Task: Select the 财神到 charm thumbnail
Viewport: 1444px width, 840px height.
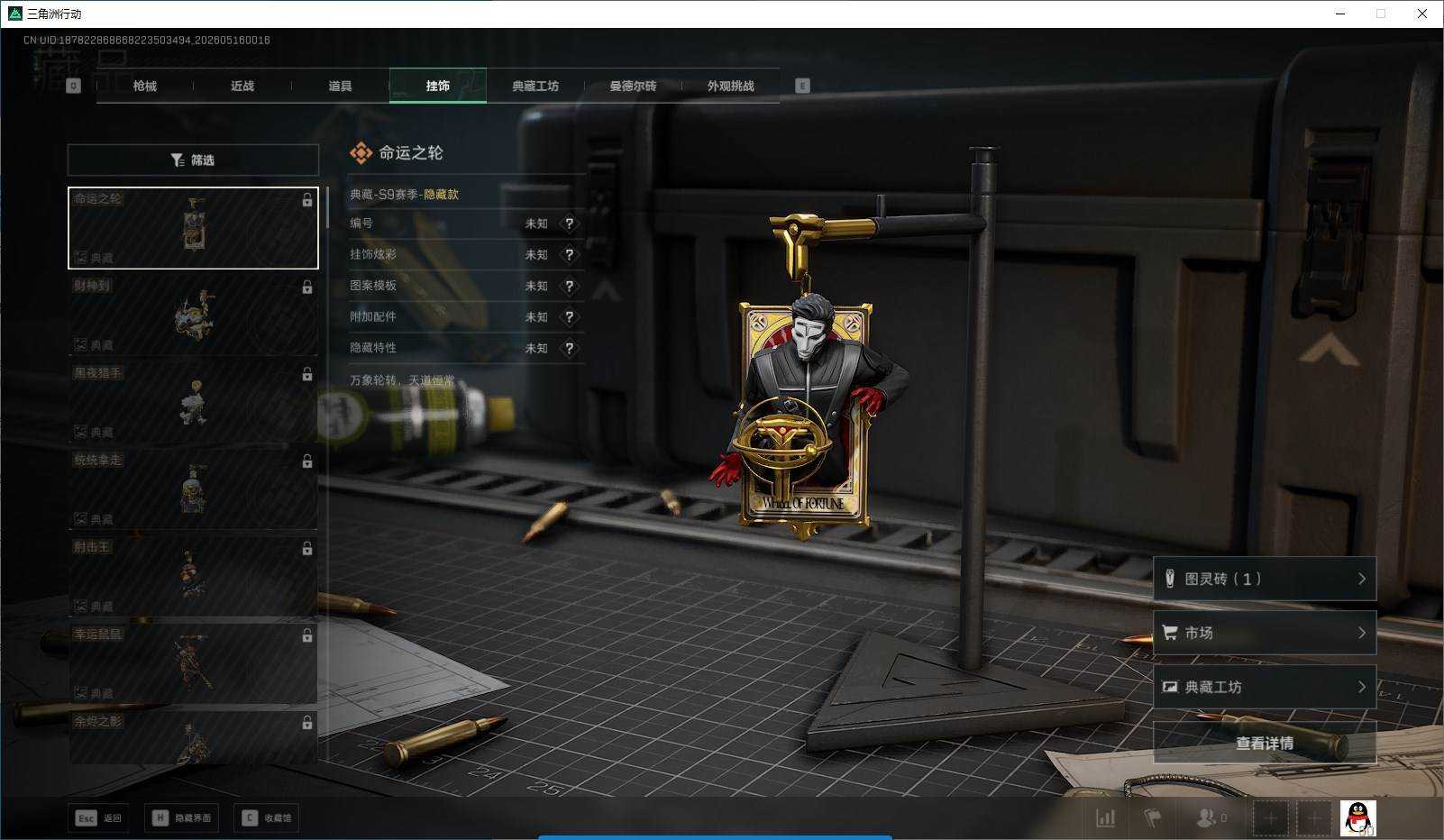Action: click(x=193, y=315)
